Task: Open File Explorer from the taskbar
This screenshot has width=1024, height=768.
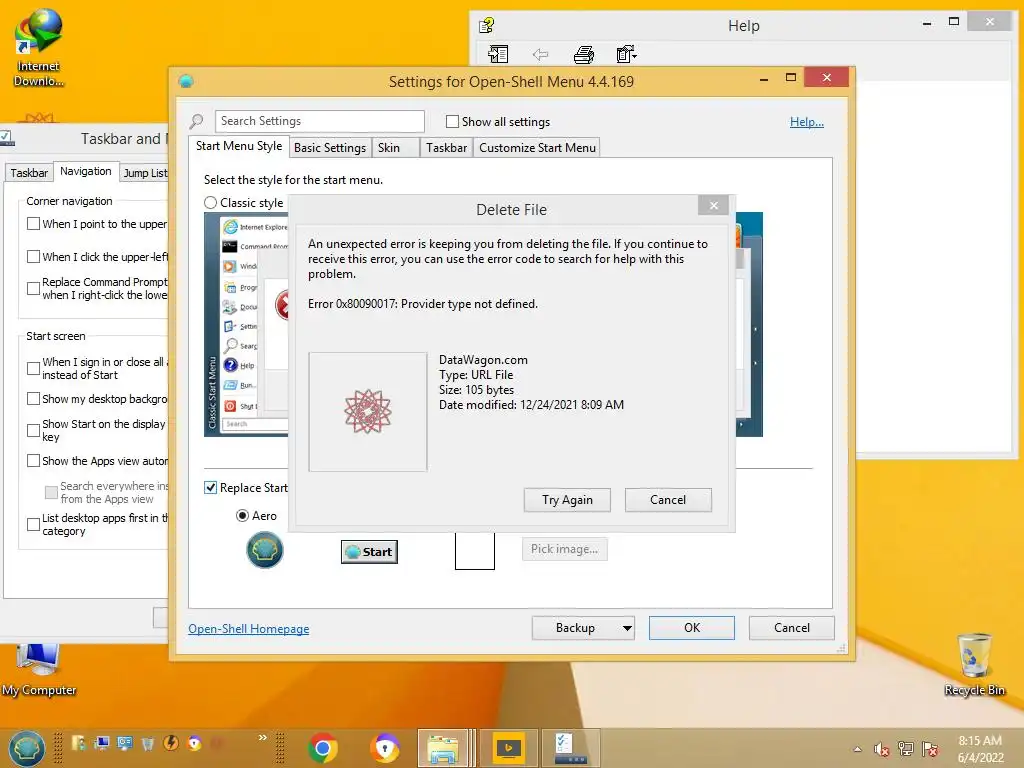Action: pyautogui.click(x=443, y=748)
